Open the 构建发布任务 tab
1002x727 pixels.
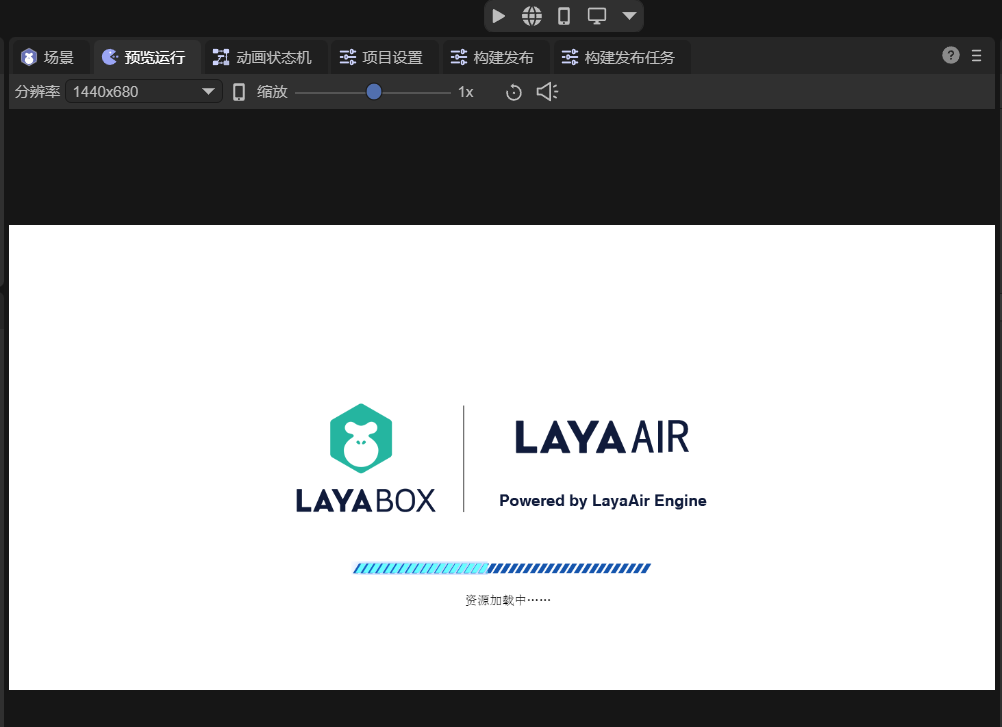tap(618, 57)
